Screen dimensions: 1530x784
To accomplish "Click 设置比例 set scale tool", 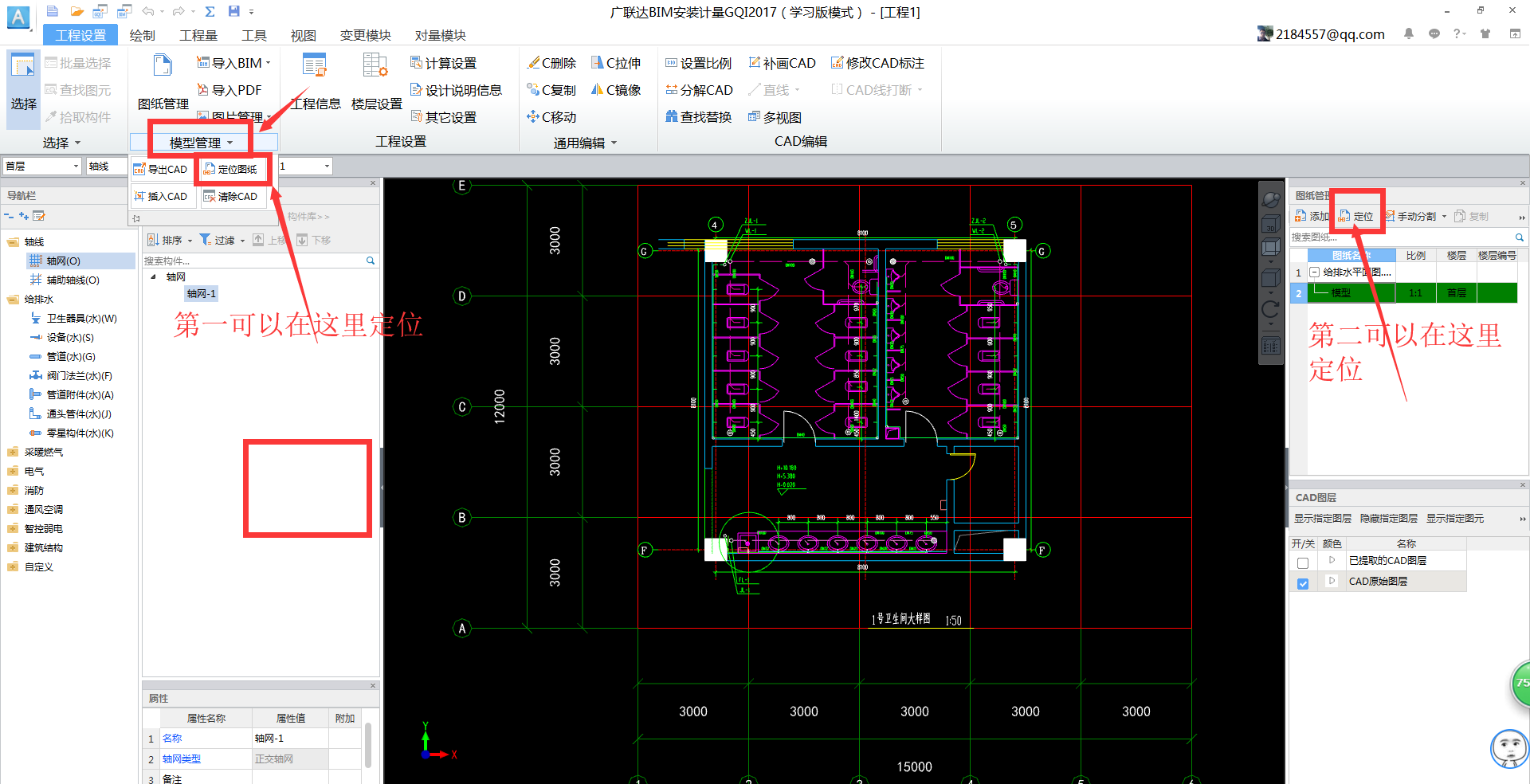I will (x=698, y=63).
